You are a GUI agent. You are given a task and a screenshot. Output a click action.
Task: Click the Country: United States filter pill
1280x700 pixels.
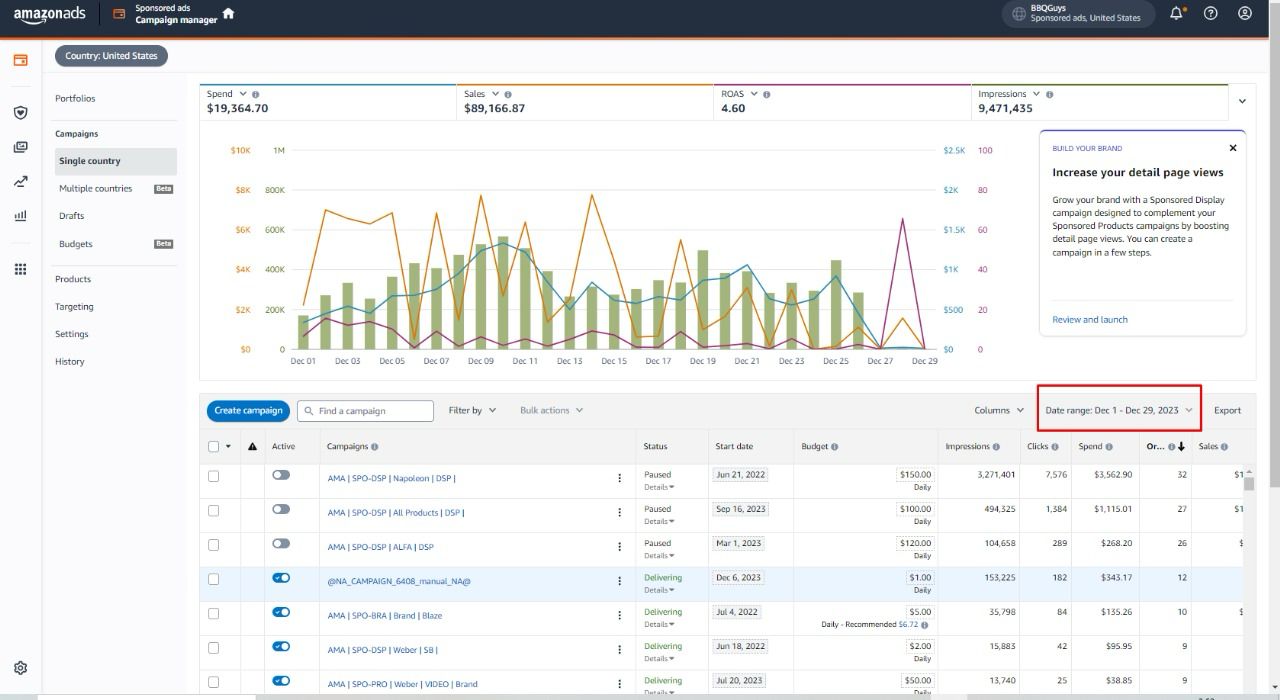point(111,56)
